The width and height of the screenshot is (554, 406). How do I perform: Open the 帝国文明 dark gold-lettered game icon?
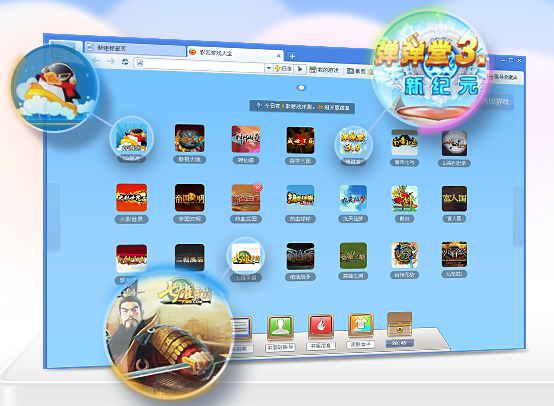pyautogui.click(x=189, y=198)
